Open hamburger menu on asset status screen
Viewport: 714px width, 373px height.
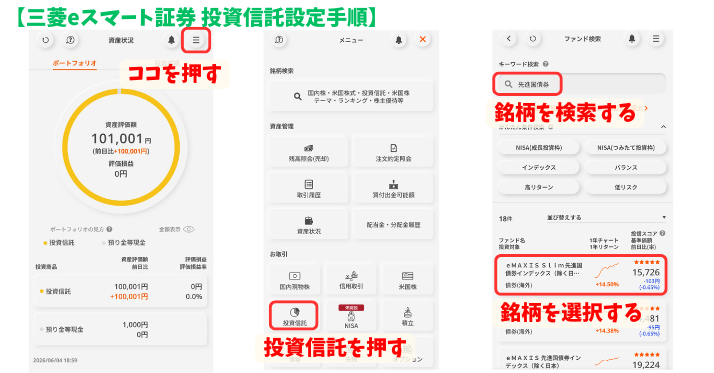(196, 40)
